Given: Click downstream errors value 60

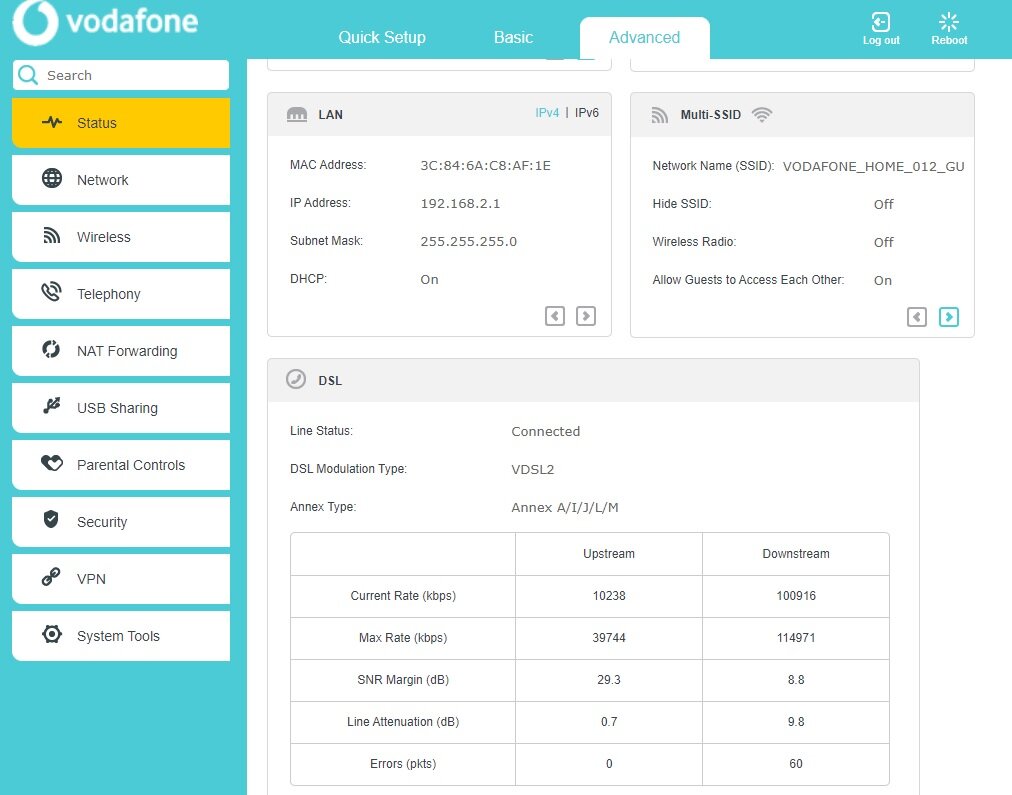Looking at the screenshot, I should point(796,763).
